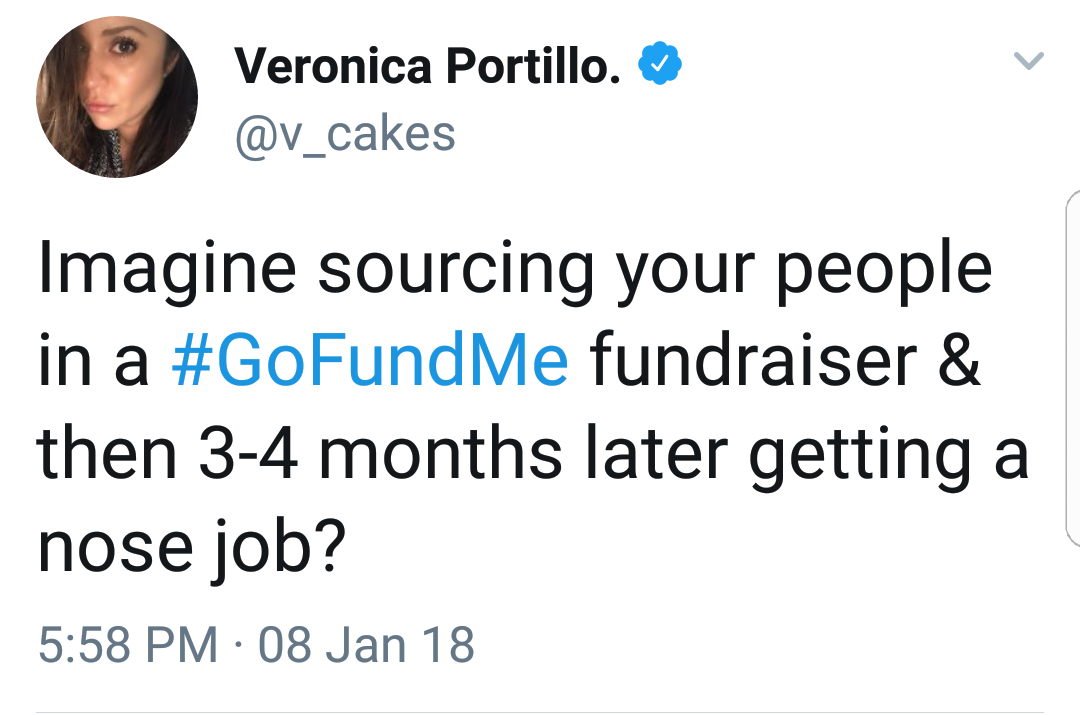Click the ampersand after fundraiser

coord(959,361)
